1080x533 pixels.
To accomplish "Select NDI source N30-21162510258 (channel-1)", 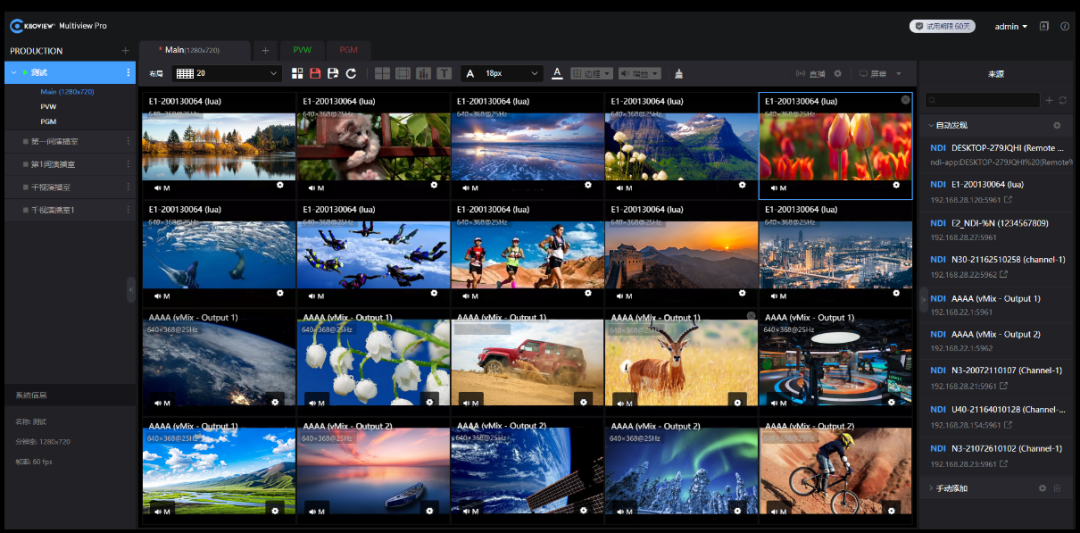I will pyautogui.click(x=997, y=266).
